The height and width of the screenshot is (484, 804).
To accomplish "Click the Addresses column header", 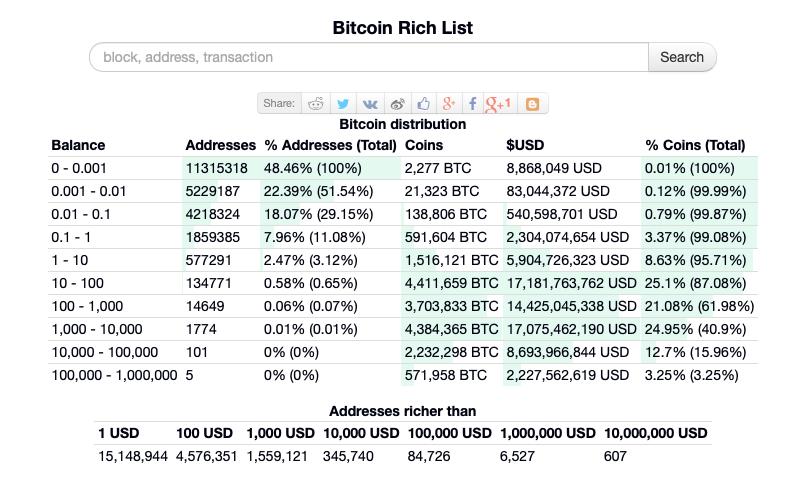I will click(x=220, y=145).
